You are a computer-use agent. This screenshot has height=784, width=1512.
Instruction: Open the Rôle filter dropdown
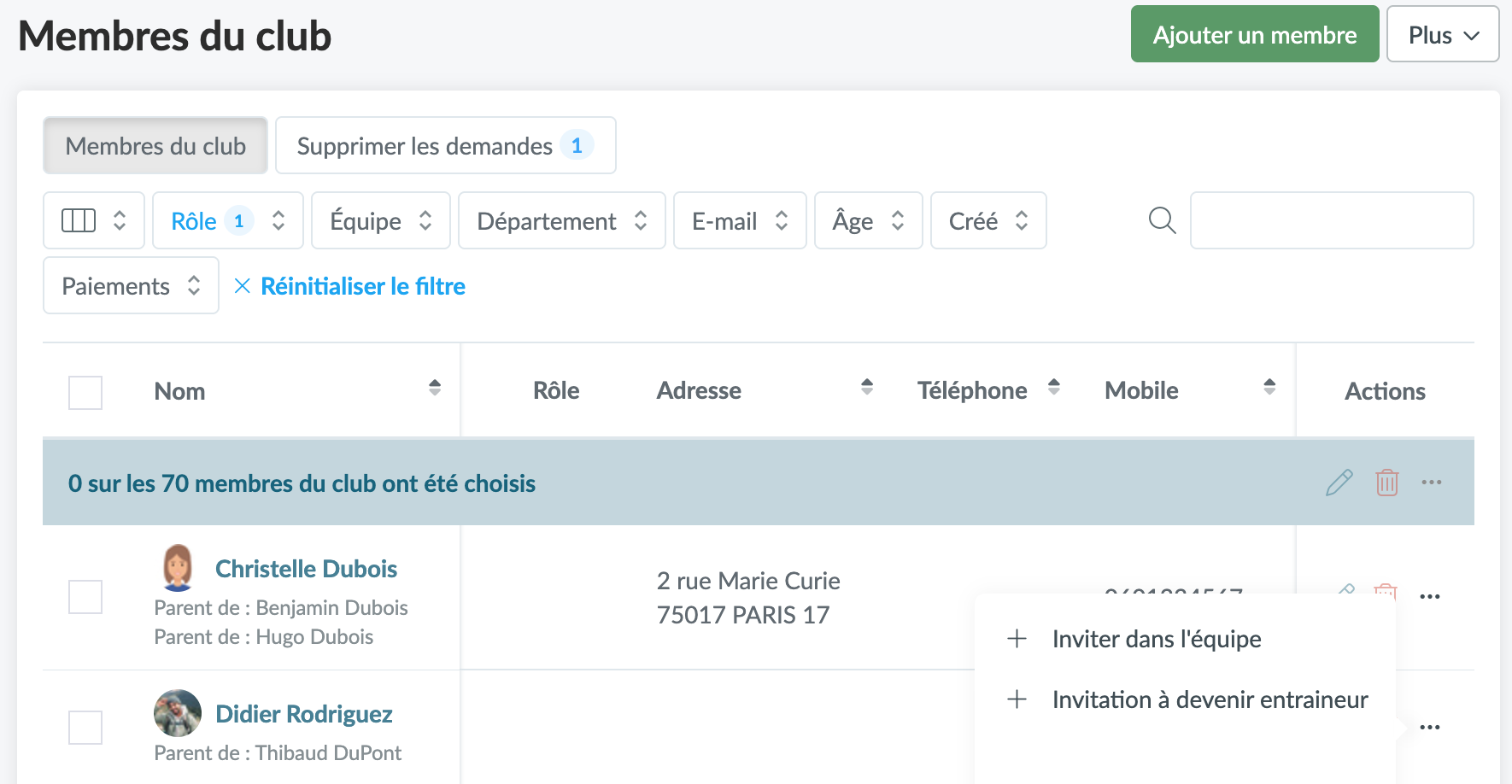point(227,221)
